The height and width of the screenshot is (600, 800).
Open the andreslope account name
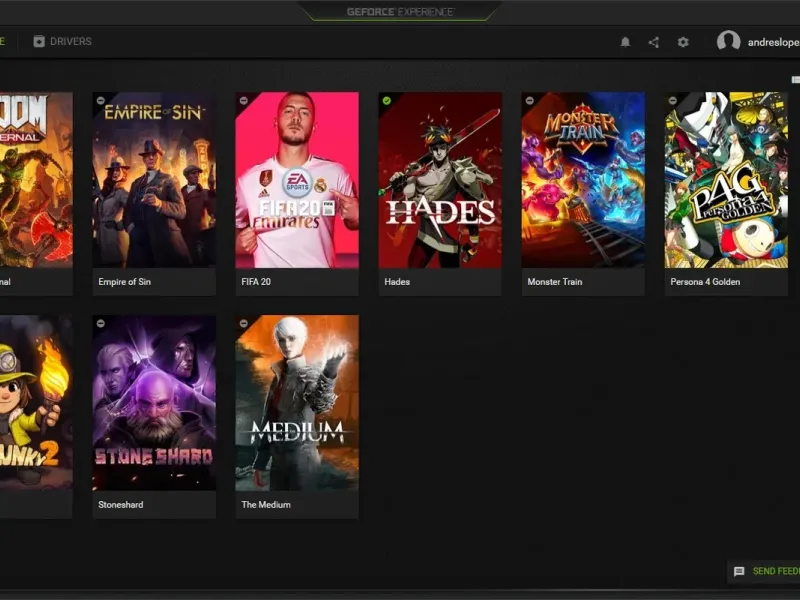pyautogui.click(x=773, y=42)
